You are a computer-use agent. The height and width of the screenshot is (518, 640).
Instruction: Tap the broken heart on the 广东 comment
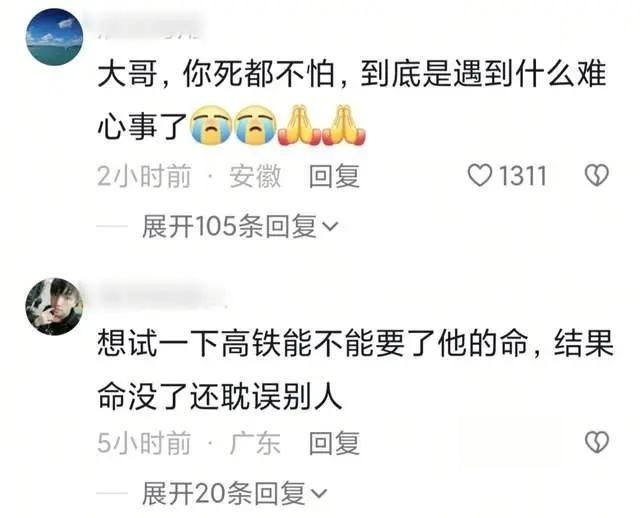(597, 442)
